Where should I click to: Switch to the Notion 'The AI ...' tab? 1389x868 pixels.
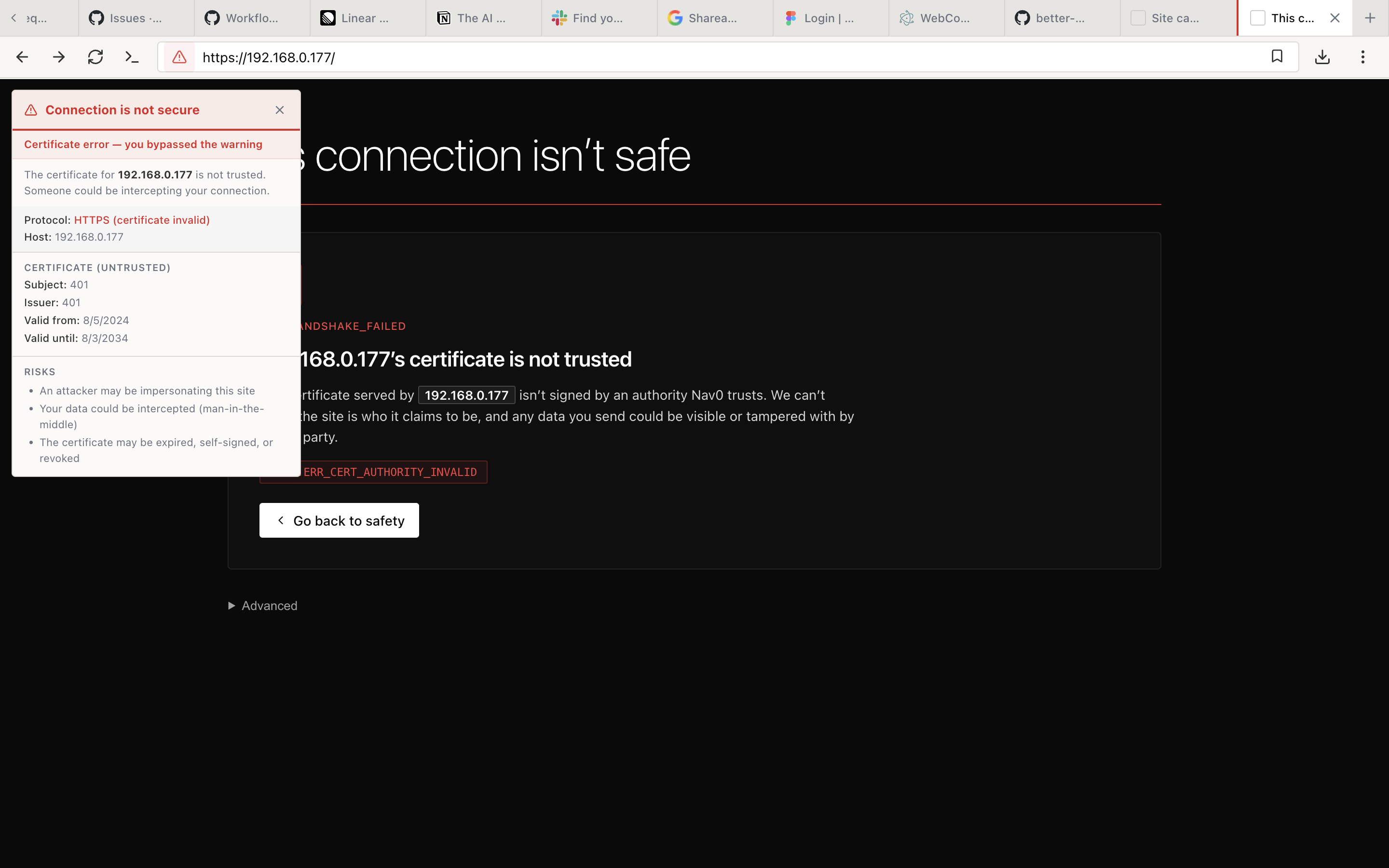(483, 18)
